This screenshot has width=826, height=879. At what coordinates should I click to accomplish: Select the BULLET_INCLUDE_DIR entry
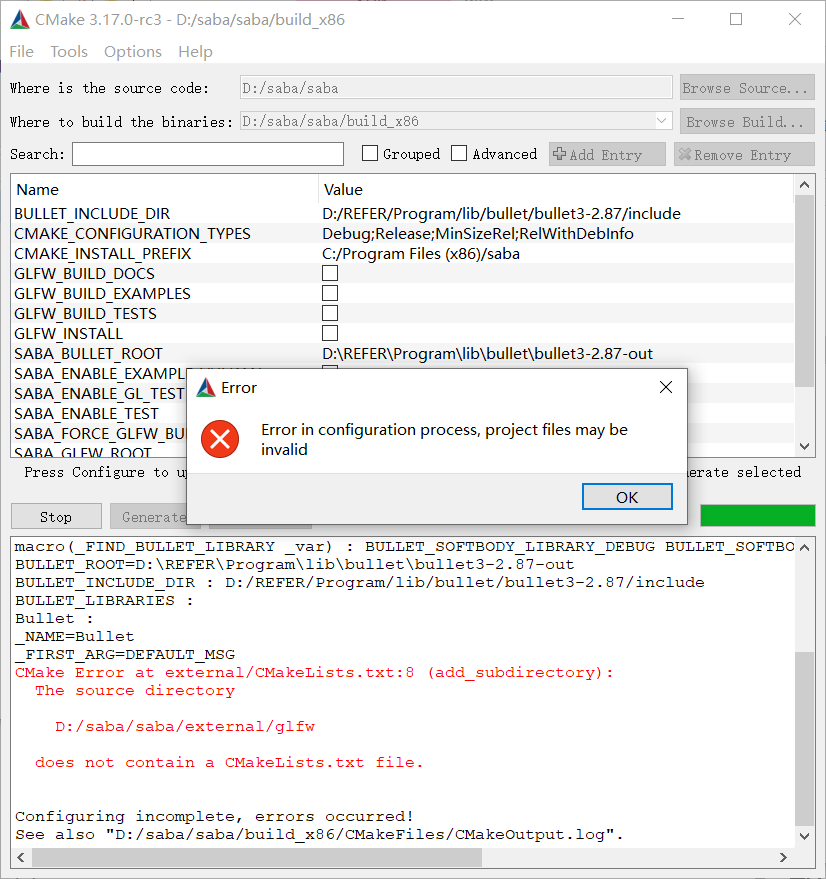pyautogui.click(x=92, y=214)
